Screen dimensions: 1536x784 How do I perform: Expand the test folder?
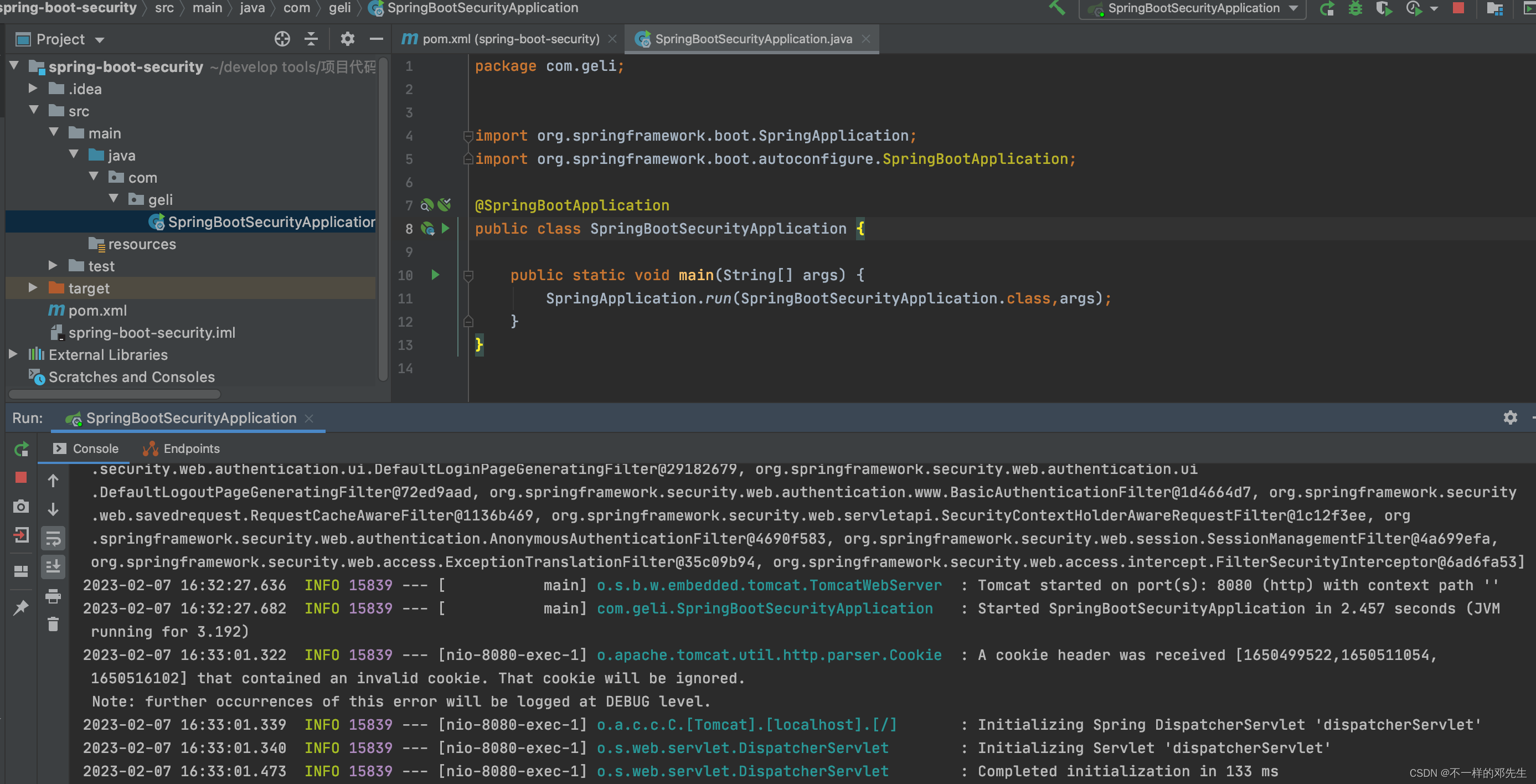53,265
